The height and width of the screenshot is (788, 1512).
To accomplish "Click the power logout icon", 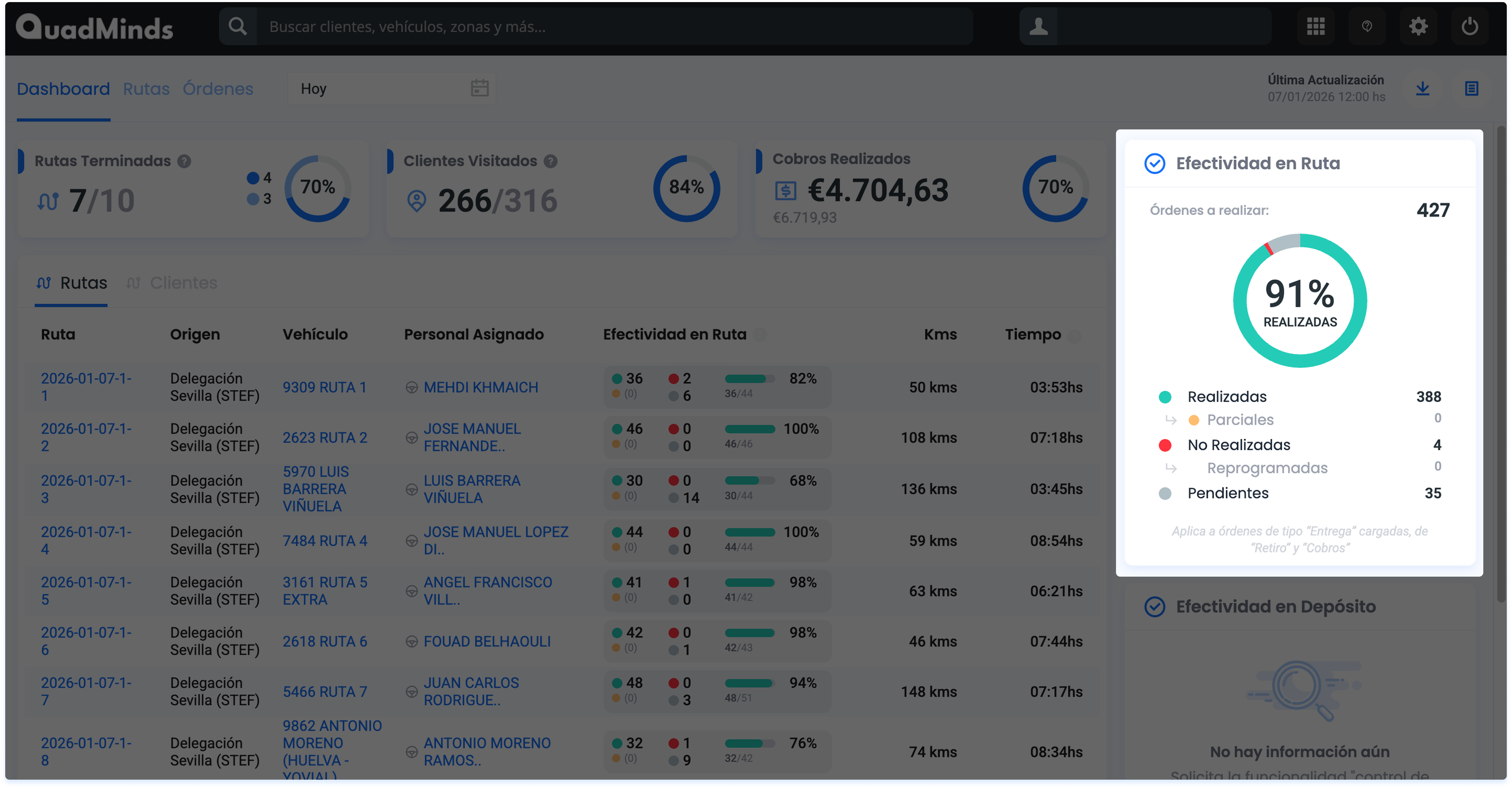I will click(x=1469, y=26).
